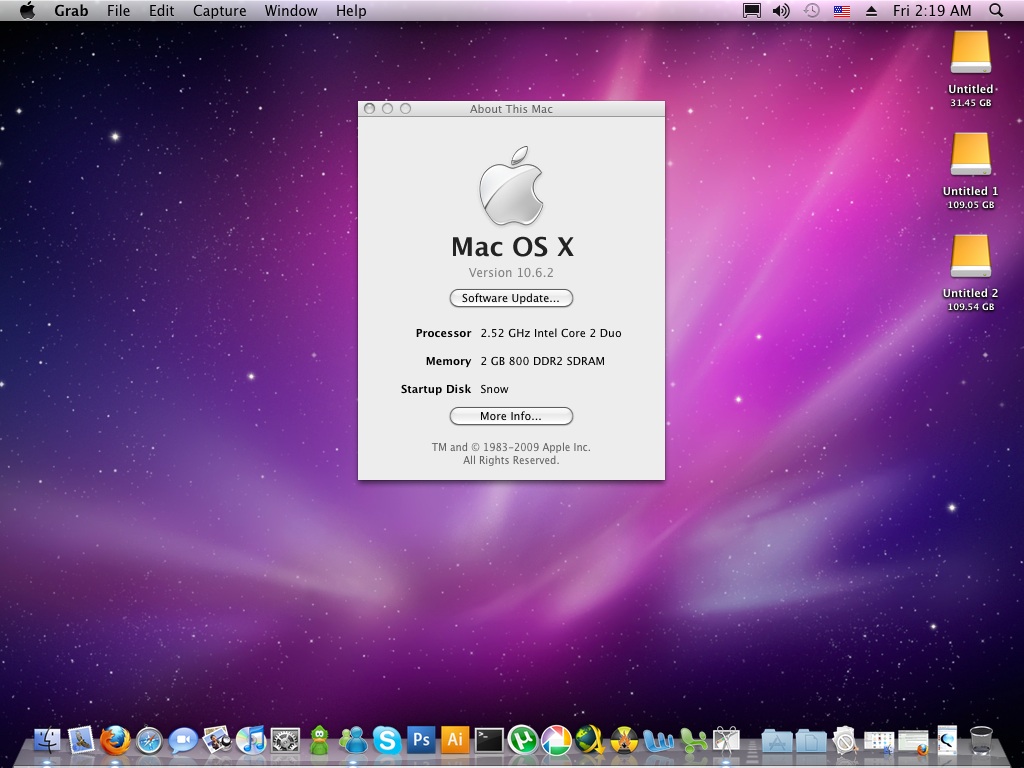Open iPhoto in the dock
Image resolution: width=1024 pixels, height=768 pixels.
[x=217, y=740]
